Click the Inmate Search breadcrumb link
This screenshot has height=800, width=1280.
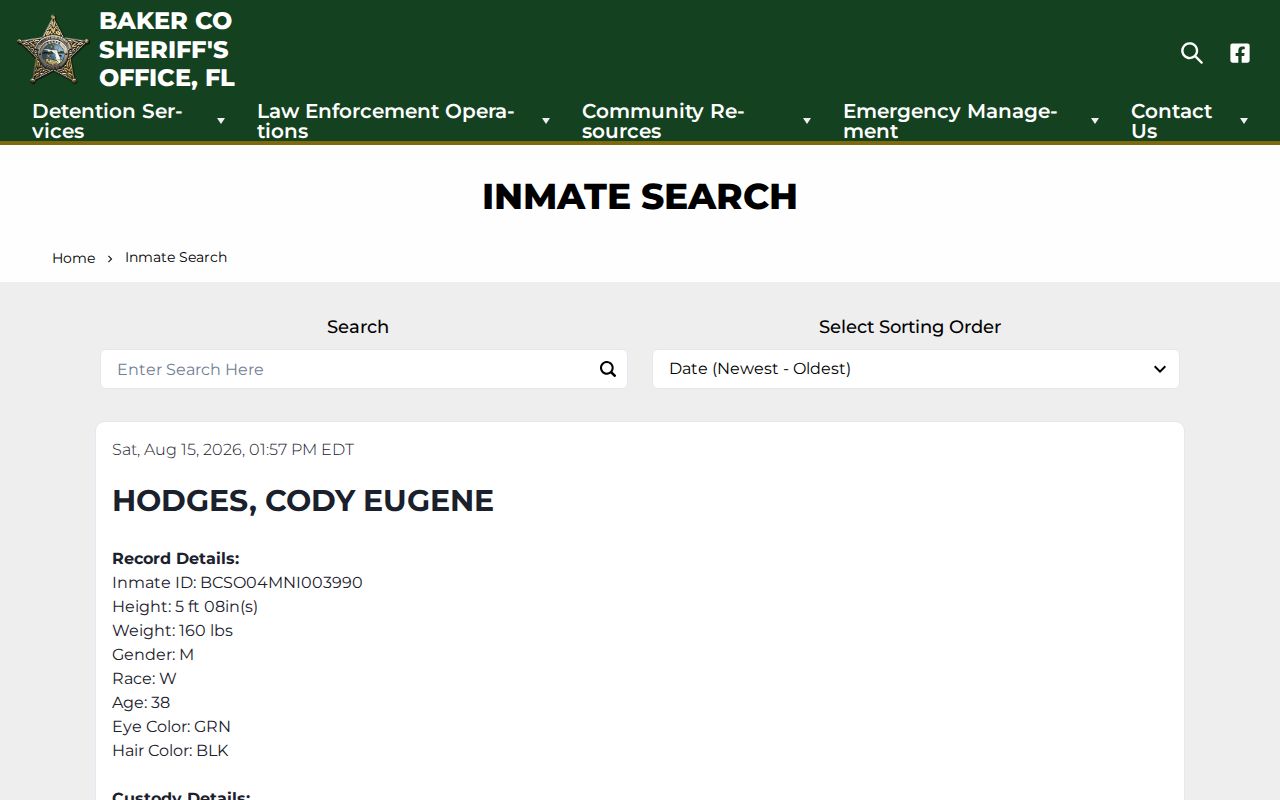click(x=176, y=257)
